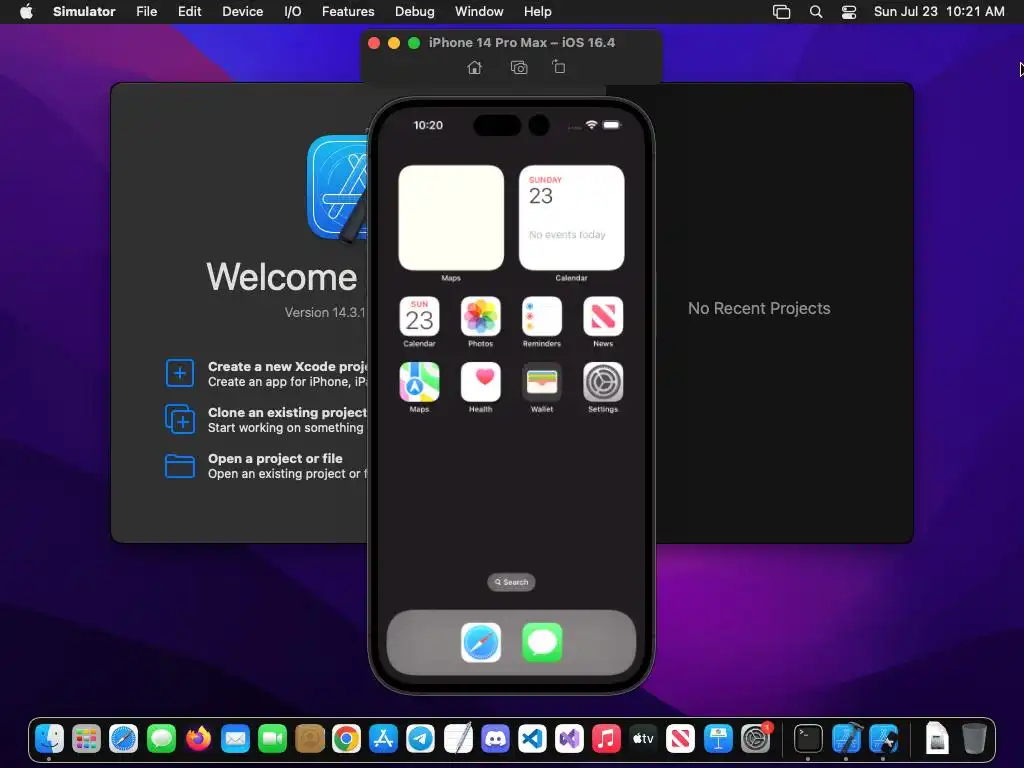Click the No Recent Projects text in Xcode
Screen dimensions: 1024x768
tap(759, 308)
